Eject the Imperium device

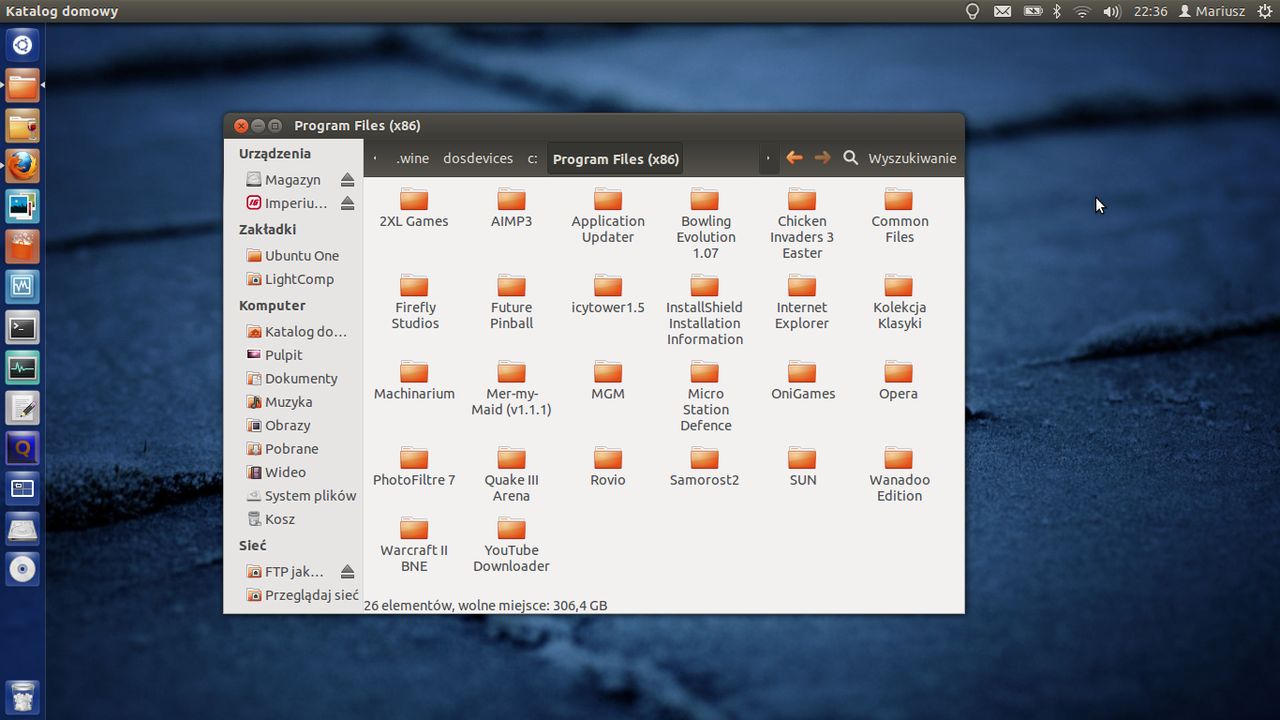click(347, 203)
